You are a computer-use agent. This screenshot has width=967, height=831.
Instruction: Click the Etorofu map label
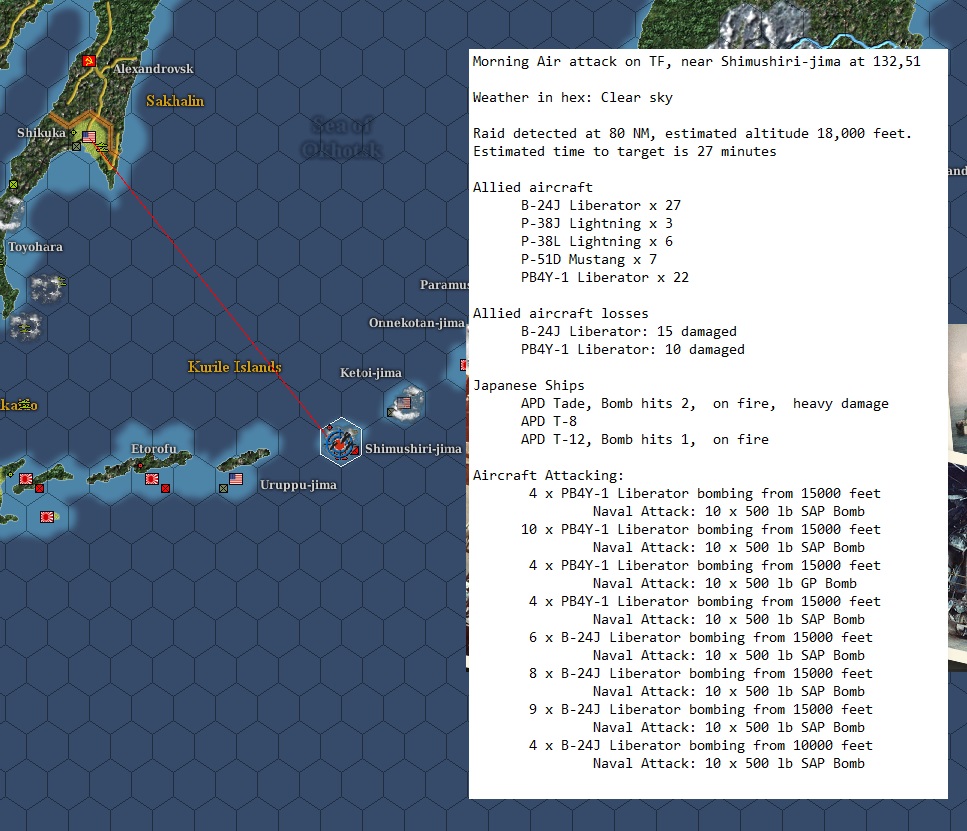154,449
